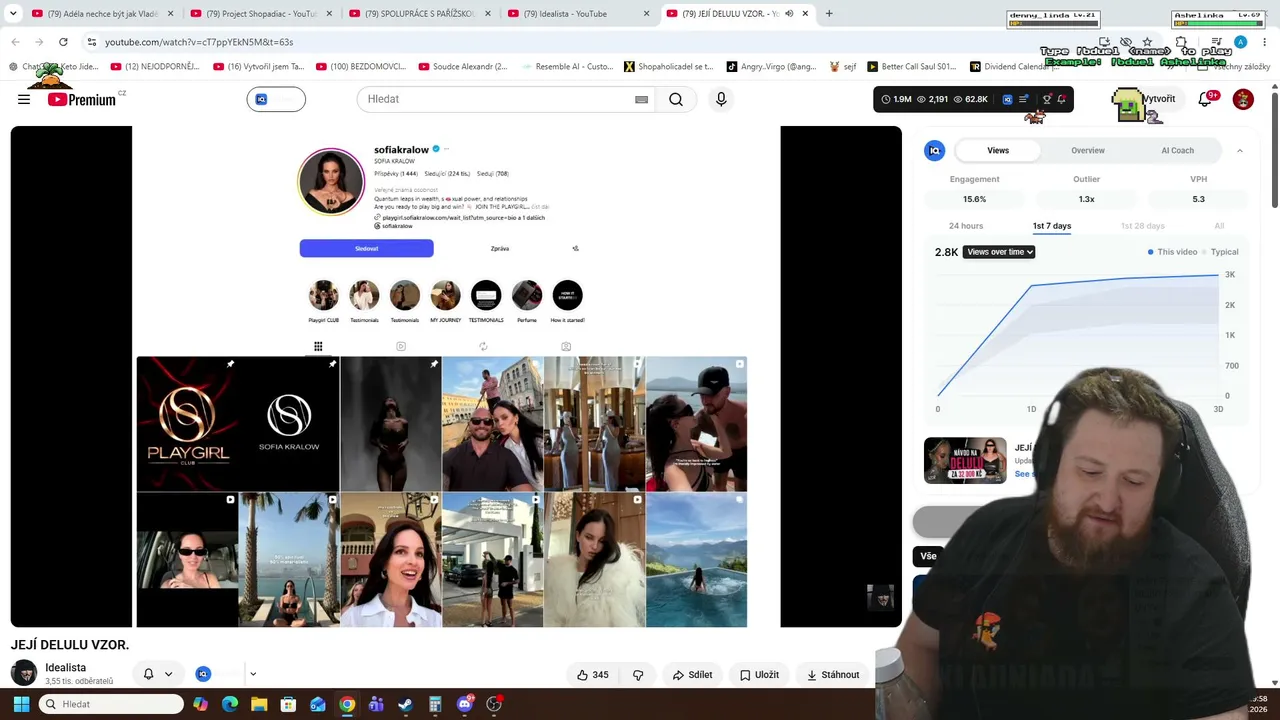Click the vidIQ logo in stats panel
The width and height of the screenshot is (1280, 720).
tap(934, 150)
